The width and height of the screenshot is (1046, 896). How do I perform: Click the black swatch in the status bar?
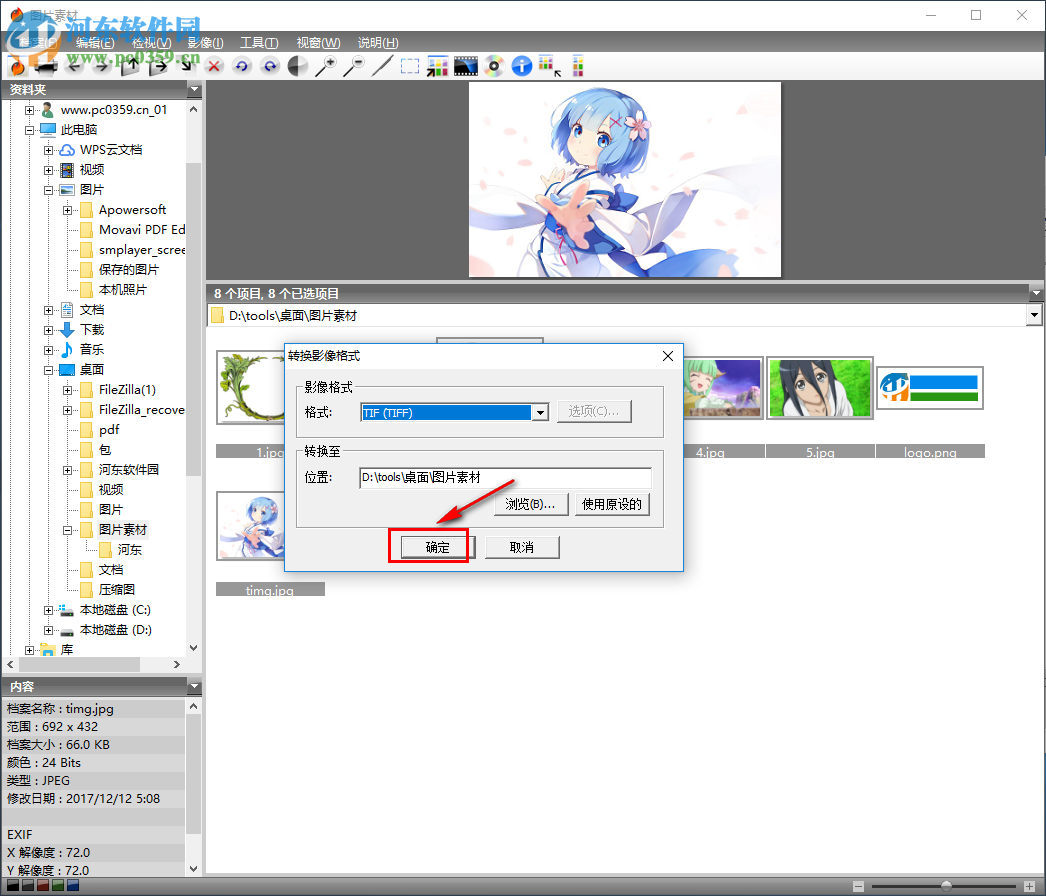(13, 885)
